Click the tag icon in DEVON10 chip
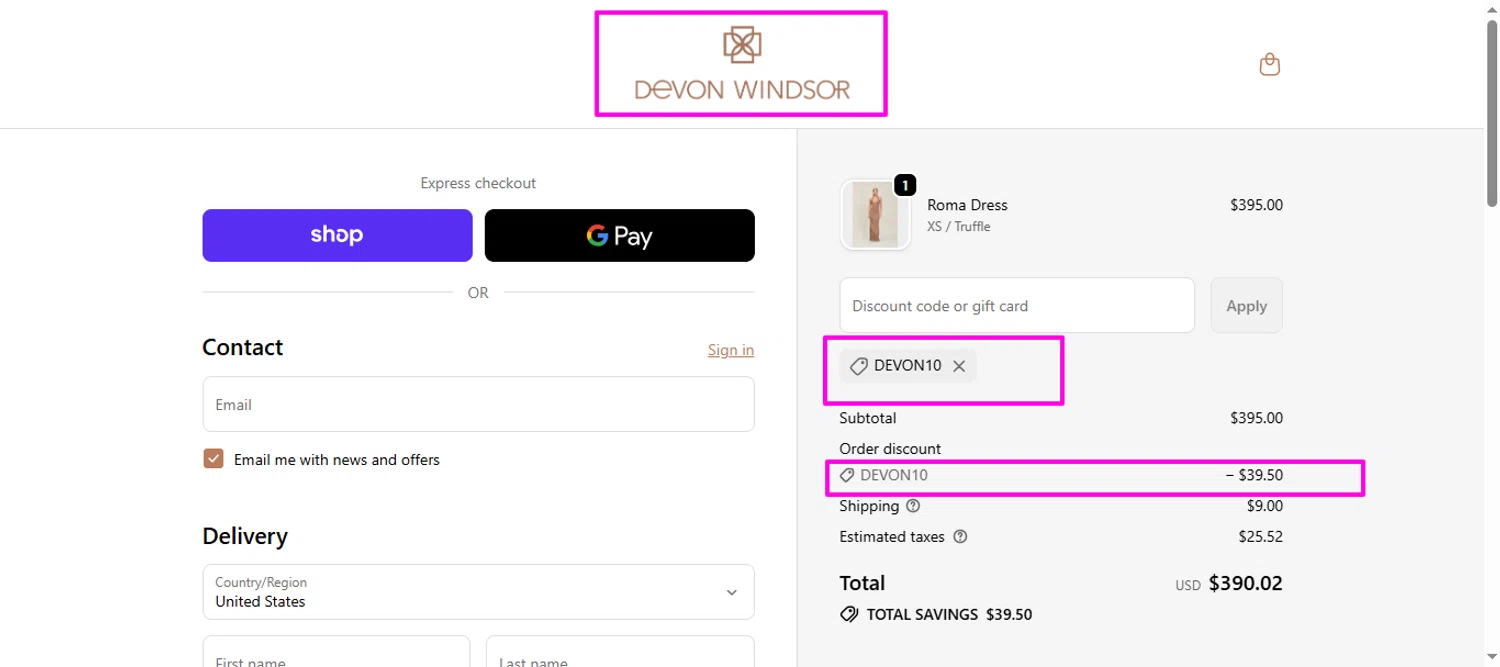1500x667 pixels. click(x=858, y=366)
